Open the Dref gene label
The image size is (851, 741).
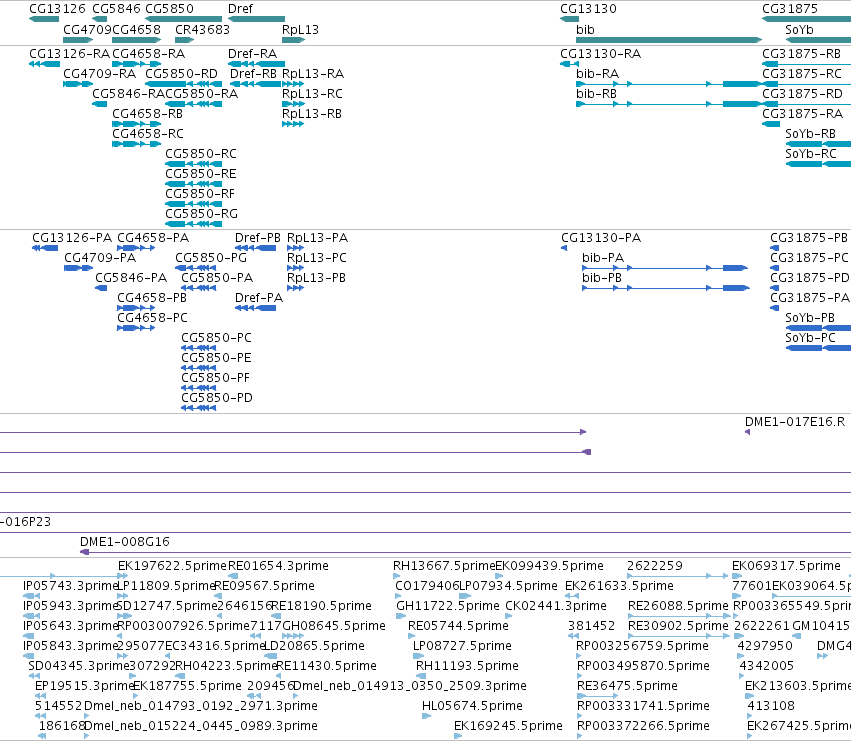click(x=240, y=9)
